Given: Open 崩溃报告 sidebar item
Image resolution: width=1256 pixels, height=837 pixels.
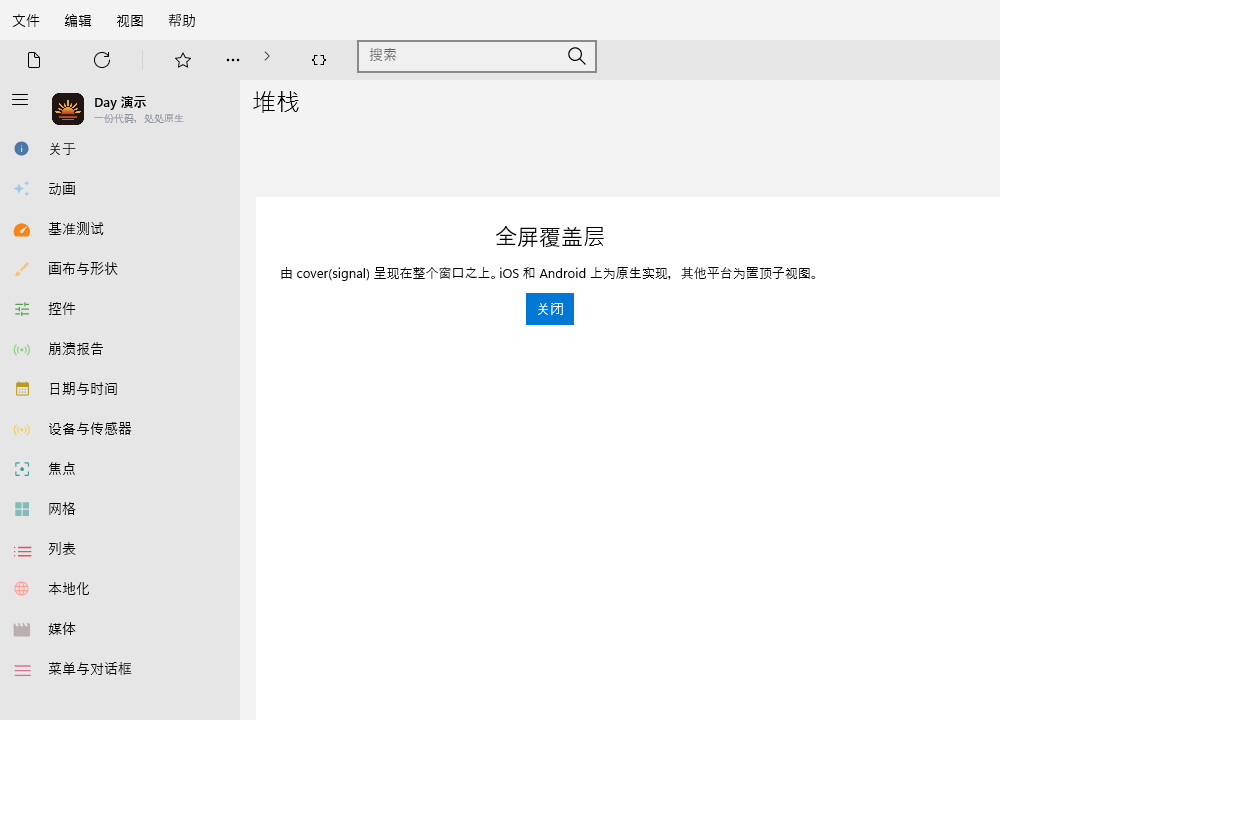Looking at the screenshot, I should tap(120, 349).
